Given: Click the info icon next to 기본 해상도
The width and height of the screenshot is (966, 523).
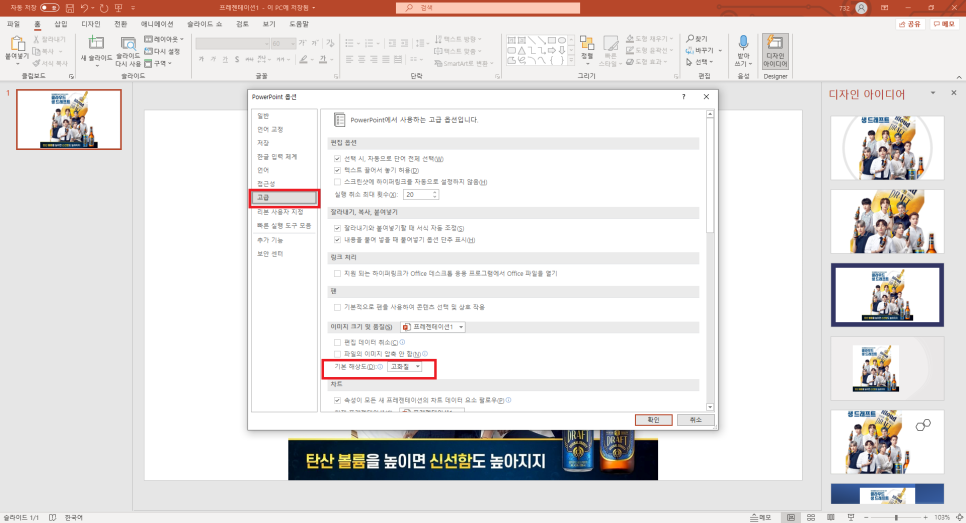Looking at the screenshot, I should click(380, 367).
